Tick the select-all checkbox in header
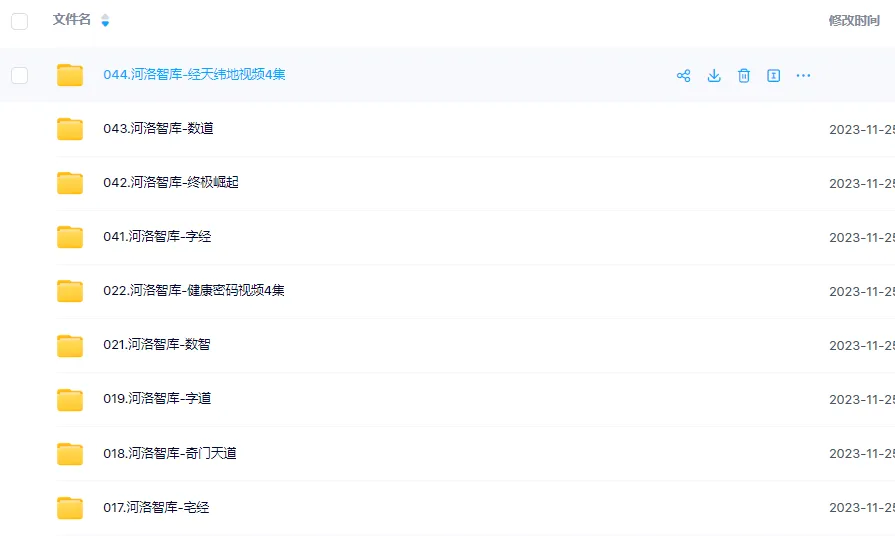 tap(19, 21)
